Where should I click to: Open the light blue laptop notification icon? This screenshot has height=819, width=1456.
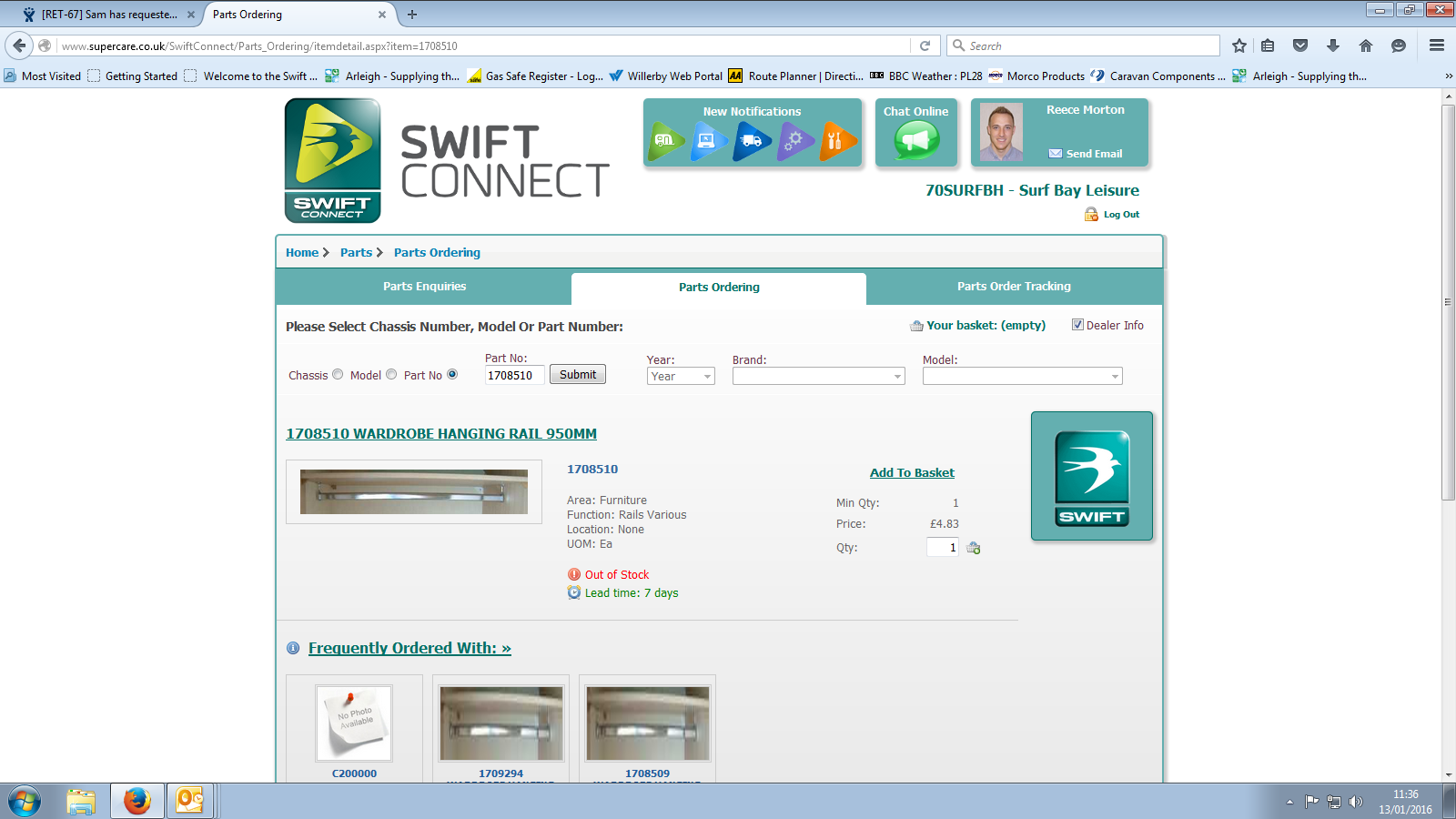709,141
